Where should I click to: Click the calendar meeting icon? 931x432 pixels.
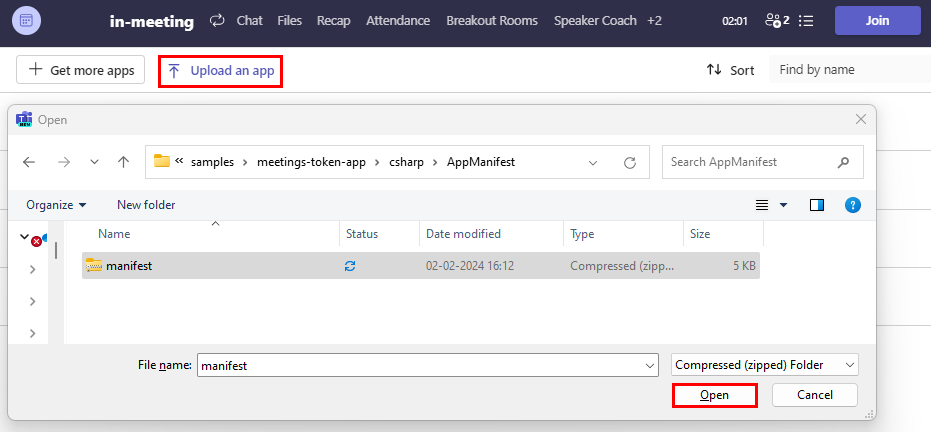click(x=26, y=21)
